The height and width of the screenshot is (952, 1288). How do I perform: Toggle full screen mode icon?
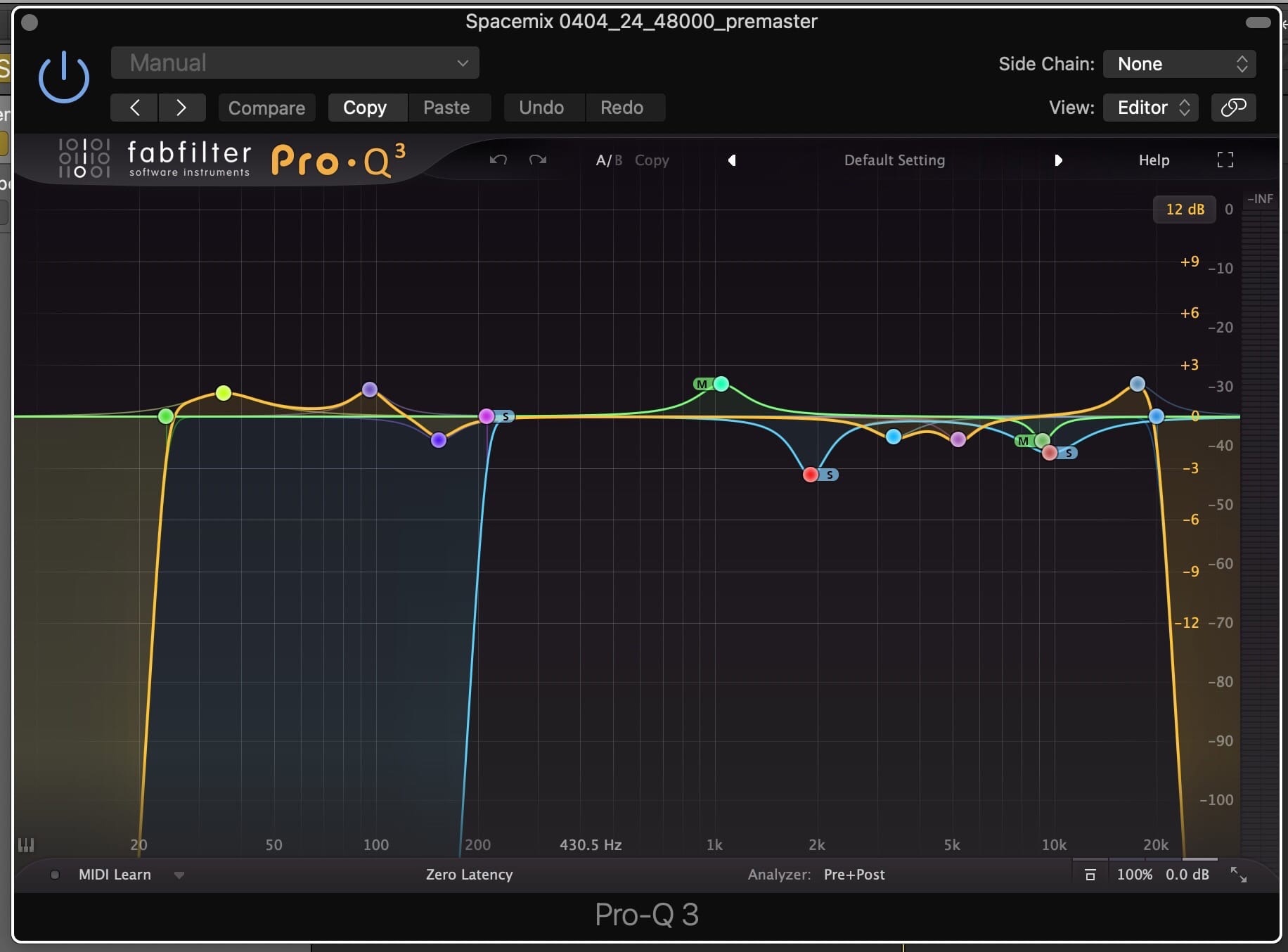pyautogui.click(x=1225, y=160)
